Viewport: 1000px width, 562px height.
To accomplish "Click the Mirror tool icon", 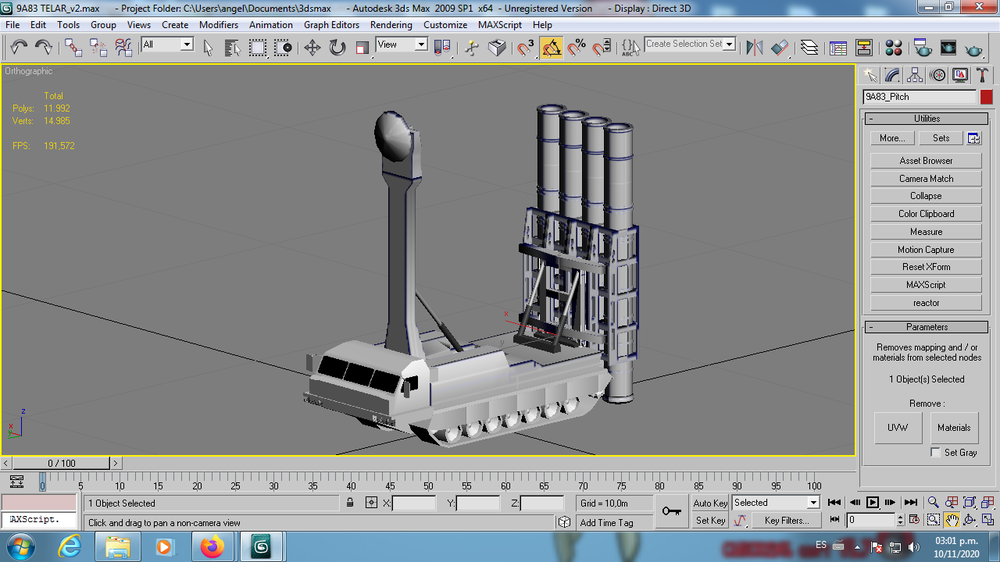I will (x=754, y=47).
